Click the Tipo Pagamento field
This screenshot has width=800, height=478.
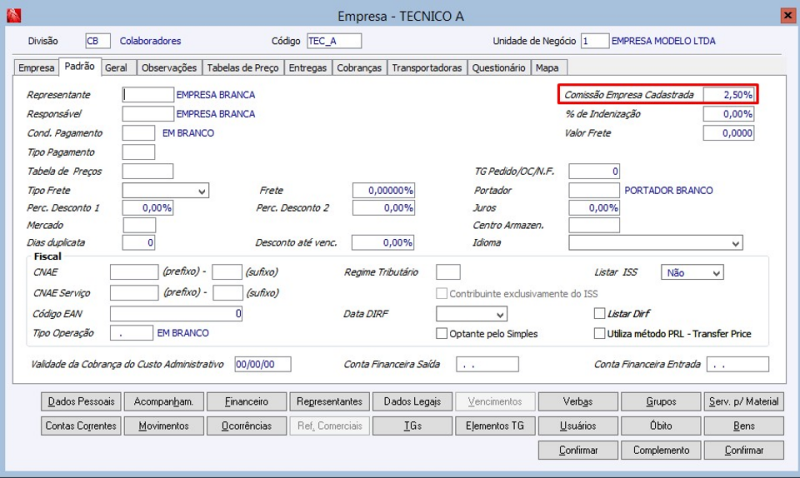click(138, 152)
